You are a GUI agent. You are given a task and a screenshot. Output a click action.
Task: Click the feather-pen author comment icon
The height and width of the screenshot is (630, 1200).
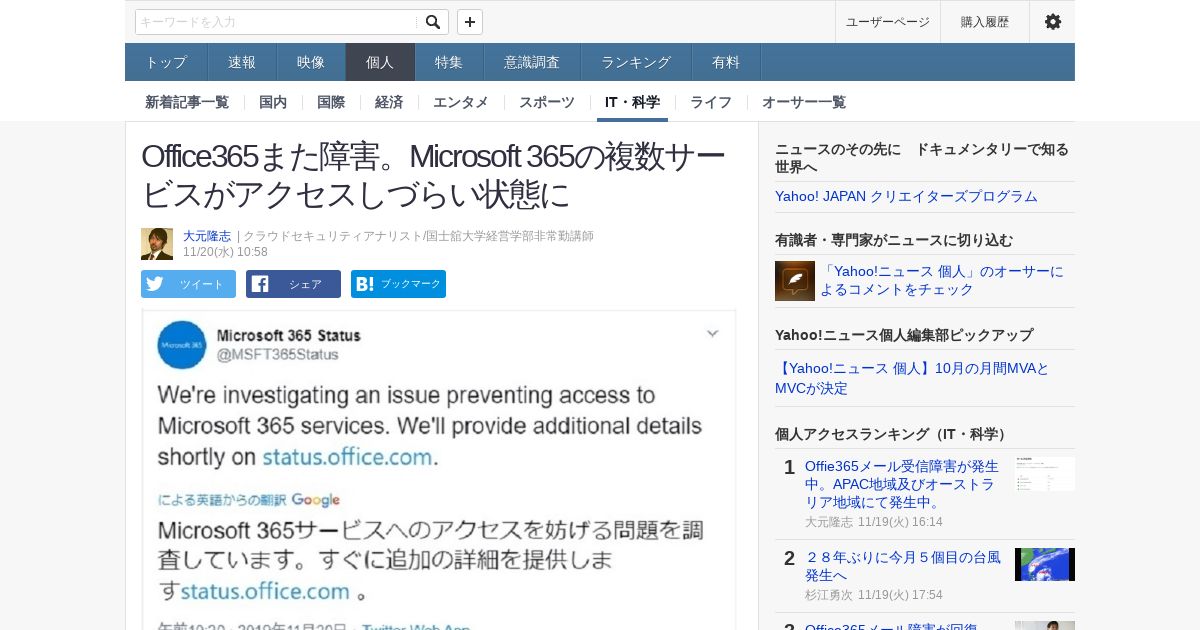[795, 281]
